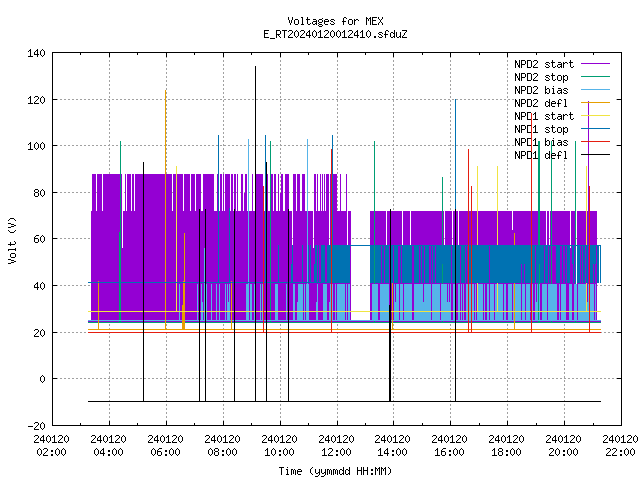Click the NPD1 defl legend label
640x480 pixels.
(x=541, y=156)
